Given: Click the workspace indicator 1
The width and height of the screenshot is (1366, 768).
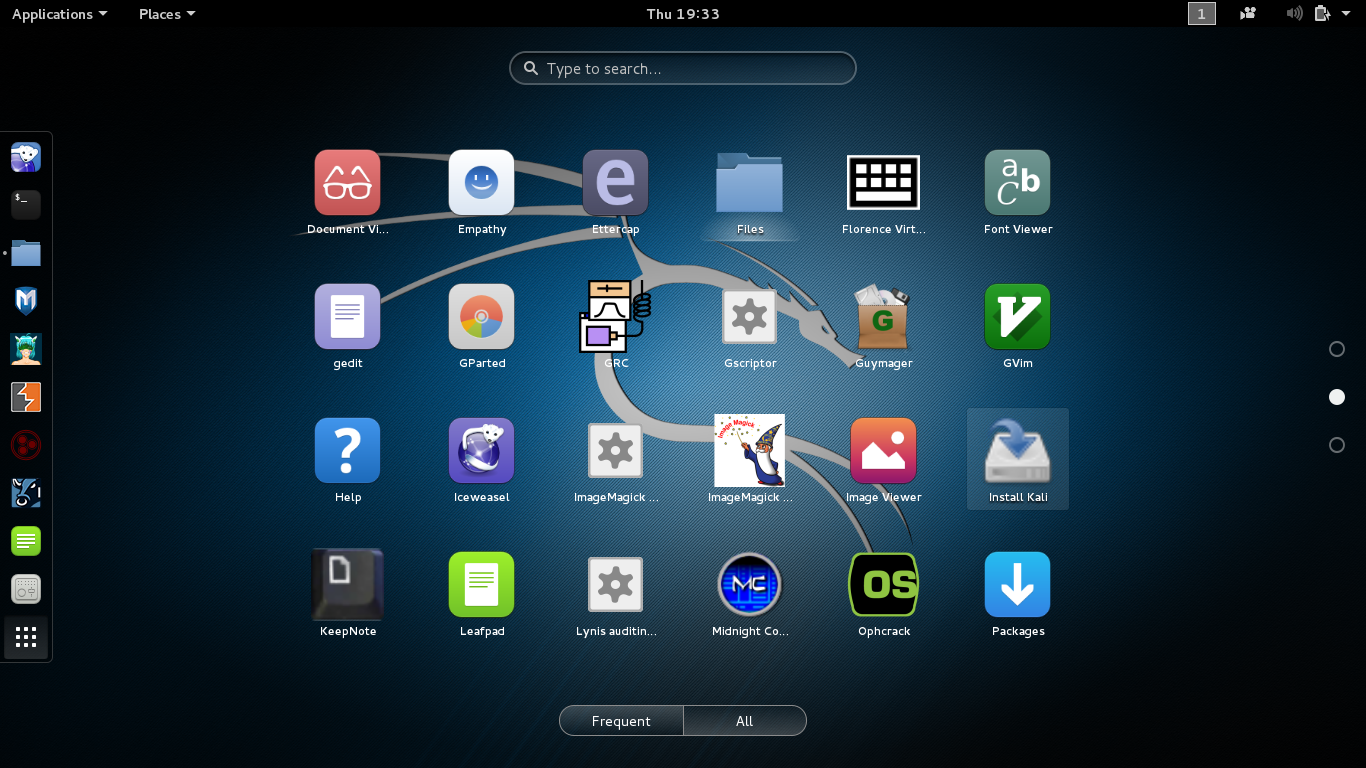Looking at the screenshot, I should pyautogui.click(x=1202, y=14).
